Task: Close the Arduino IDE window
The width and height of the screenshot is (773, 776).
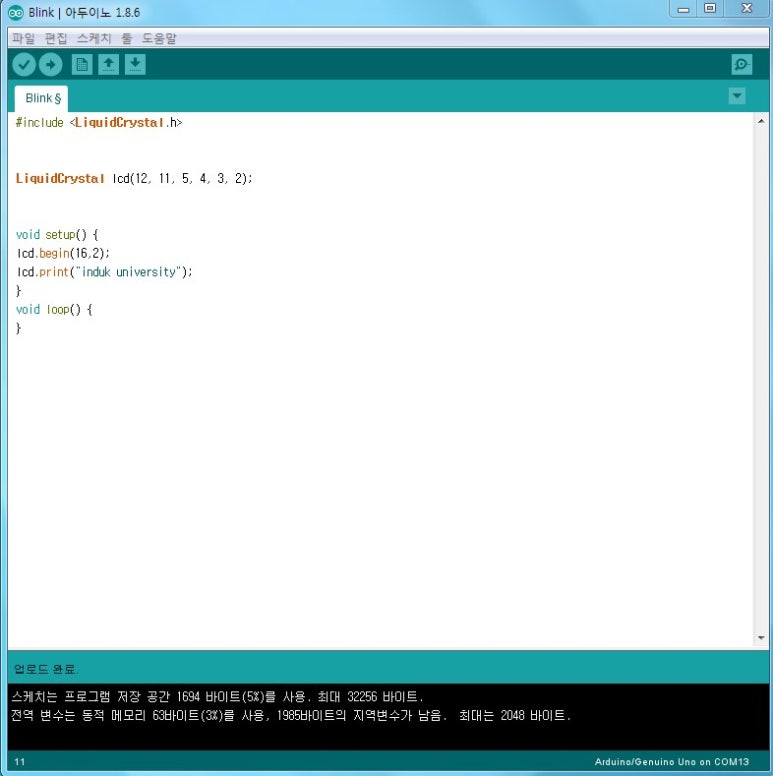Action: click(747, 9)
